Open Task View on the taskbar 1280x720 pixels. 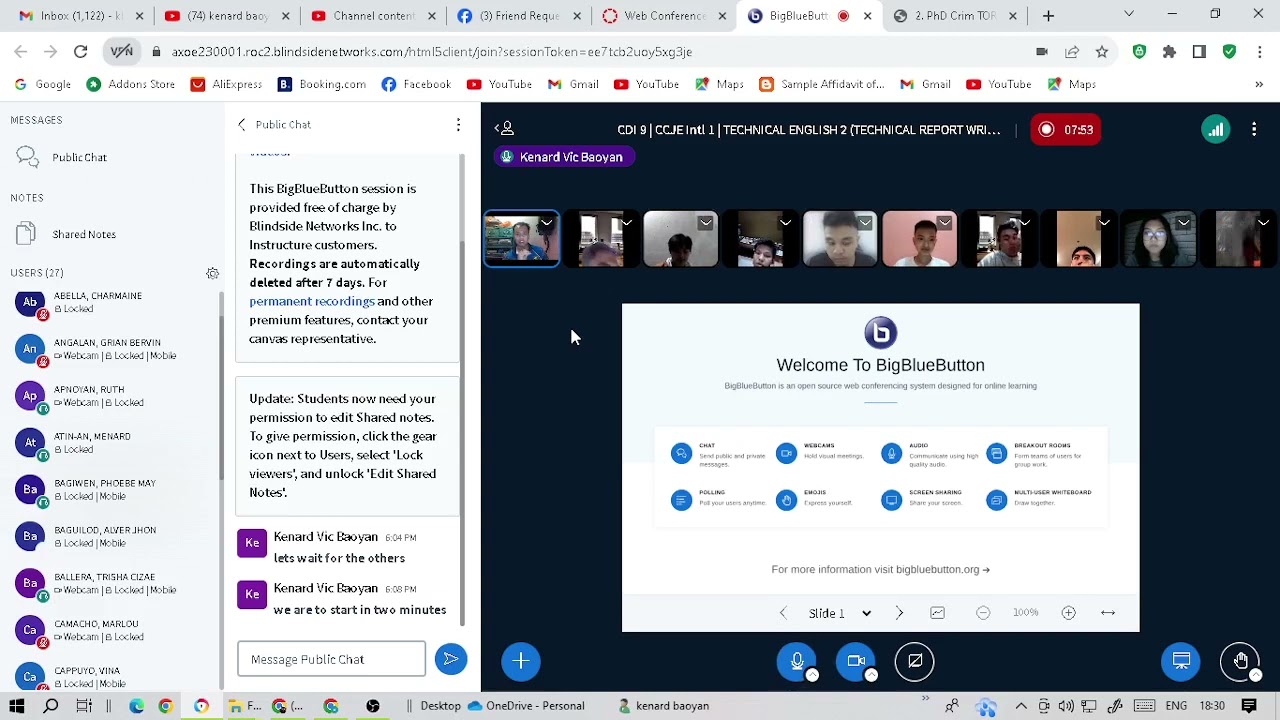[x=84, y=706]
